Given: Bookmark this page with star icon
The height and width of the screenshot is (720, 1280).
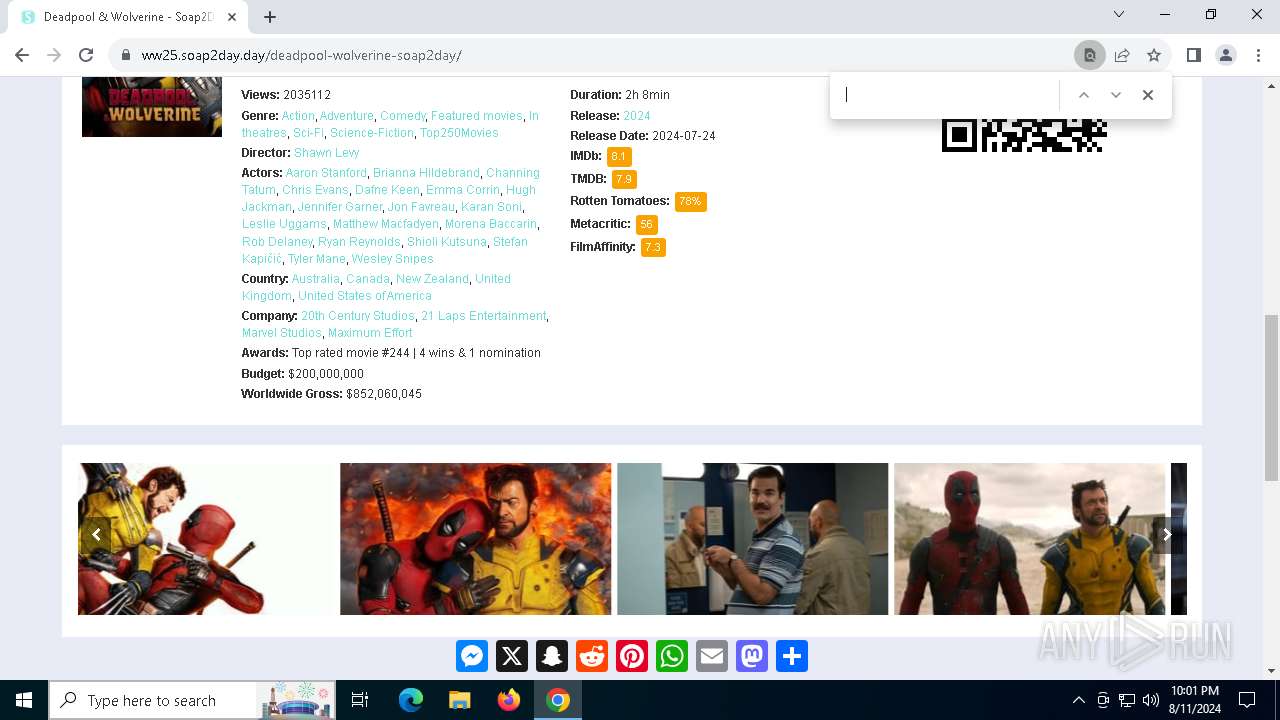Looking at the screenshot, I should click(1154, 55).
